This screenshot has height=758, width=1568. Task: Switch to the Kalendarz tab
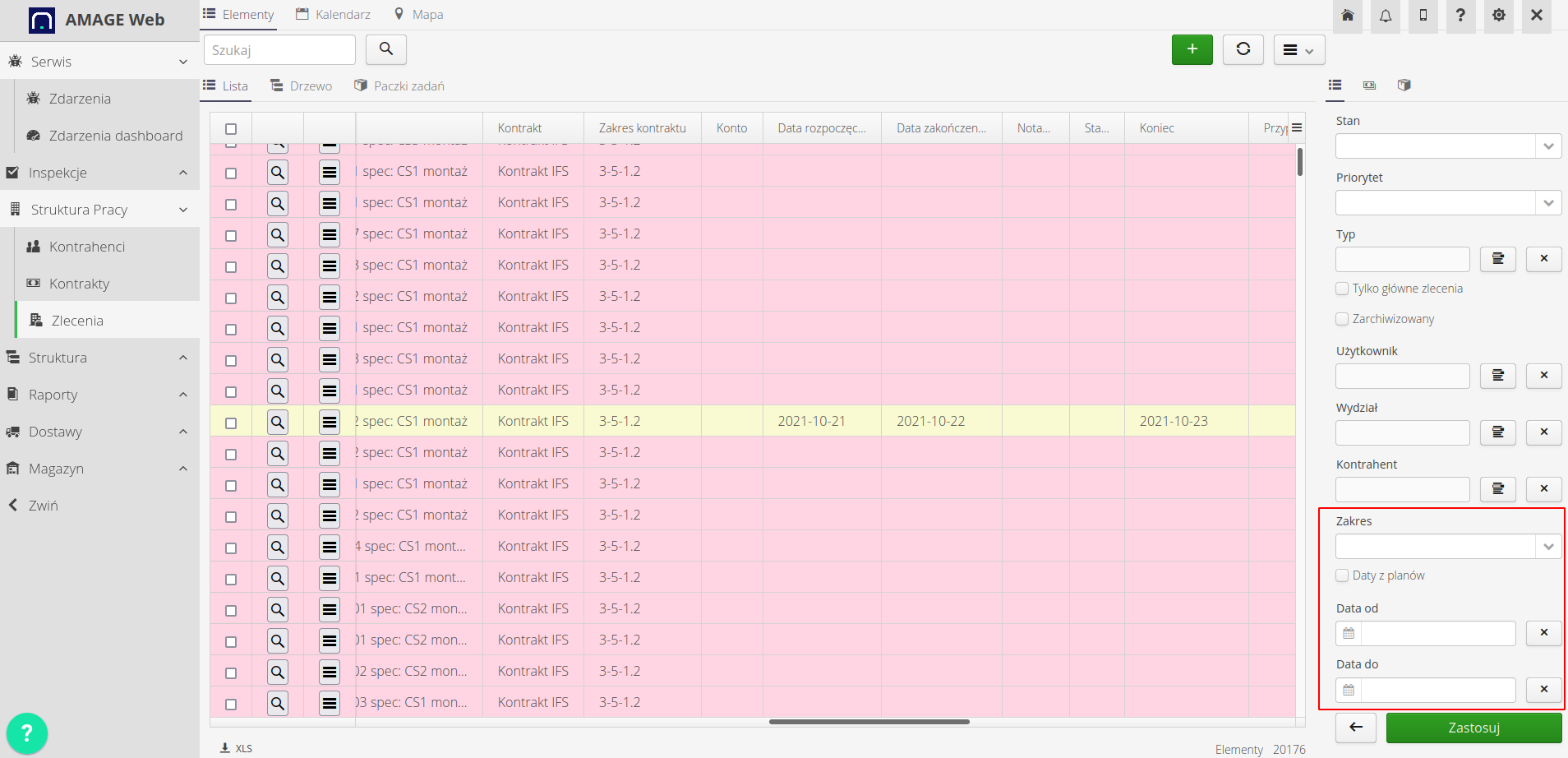pyautogui.click(x=332, y=14)
